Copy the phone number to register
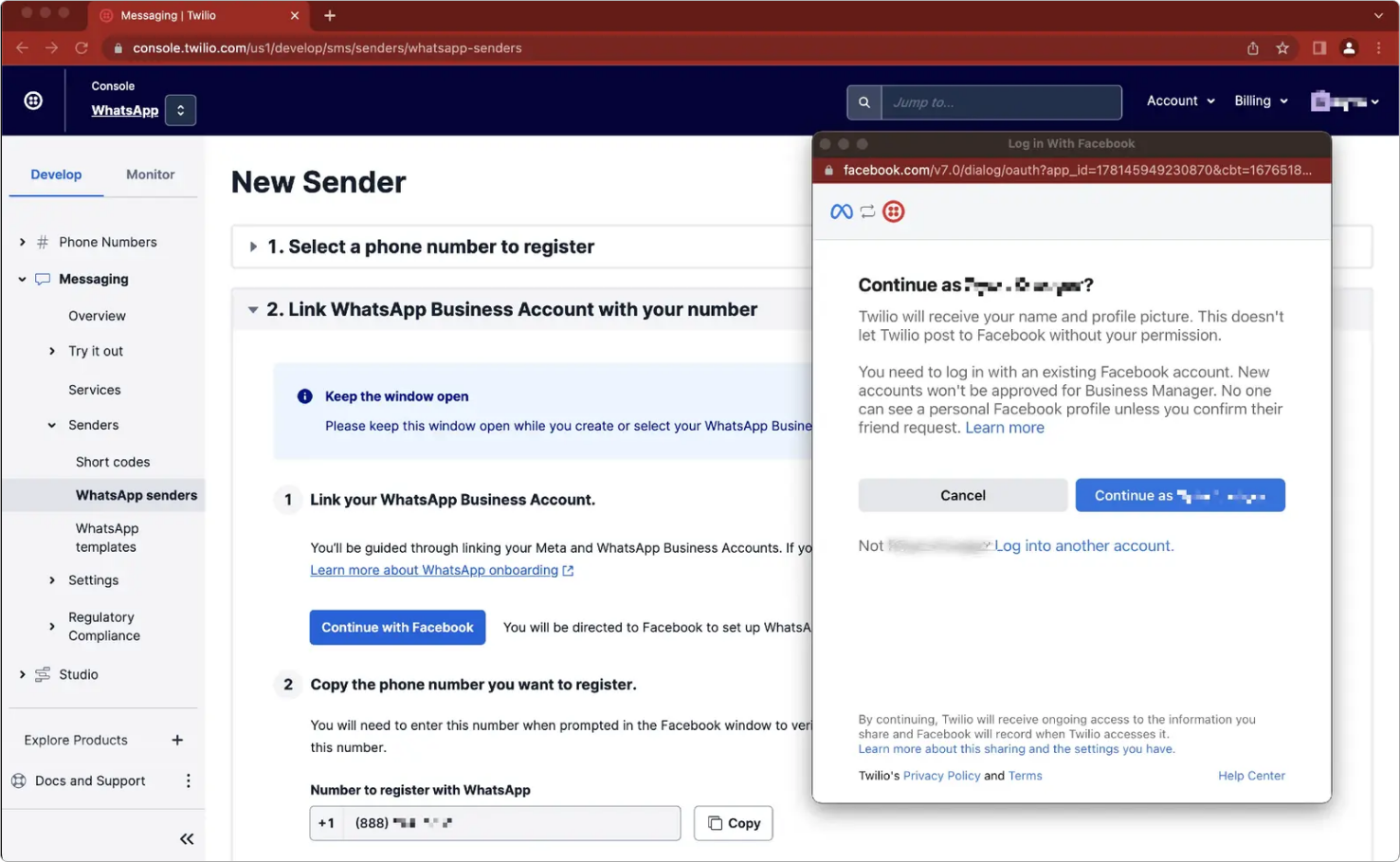The height and width of the screenshot is (862, 1400). coord(734,823)
